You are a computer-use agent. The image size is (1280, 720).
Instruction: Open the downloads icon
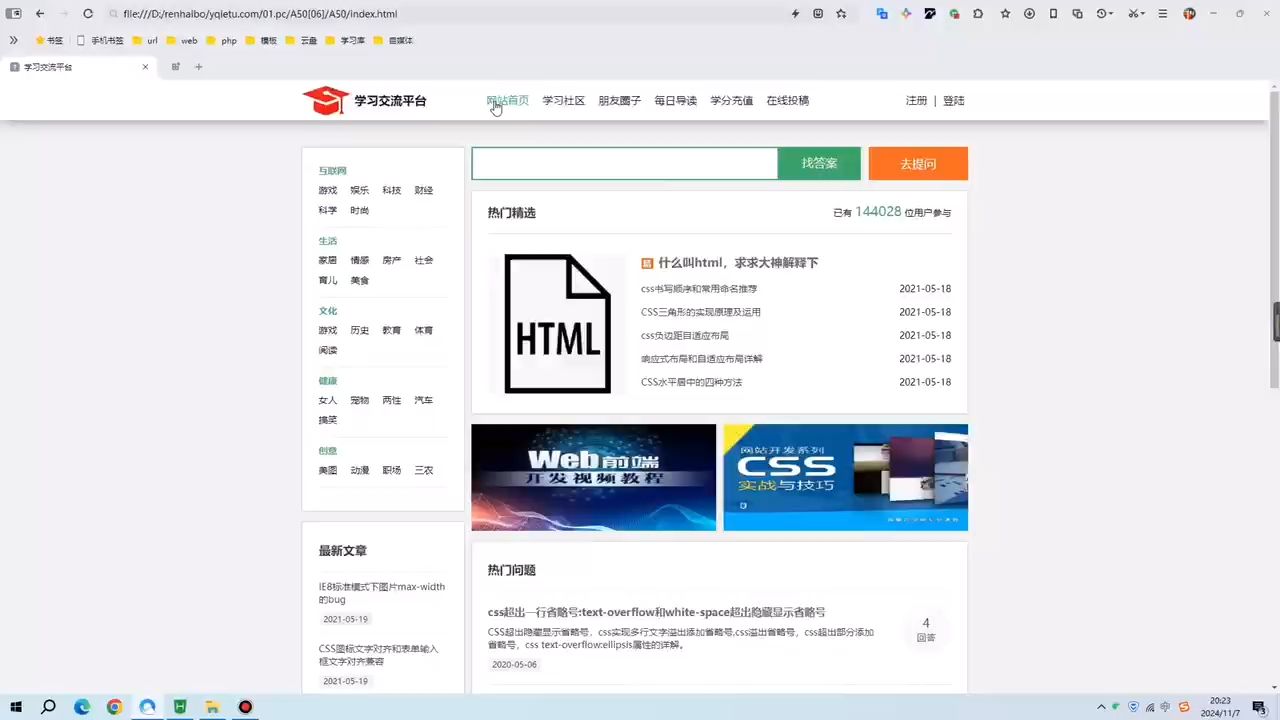pos(1029,14)
